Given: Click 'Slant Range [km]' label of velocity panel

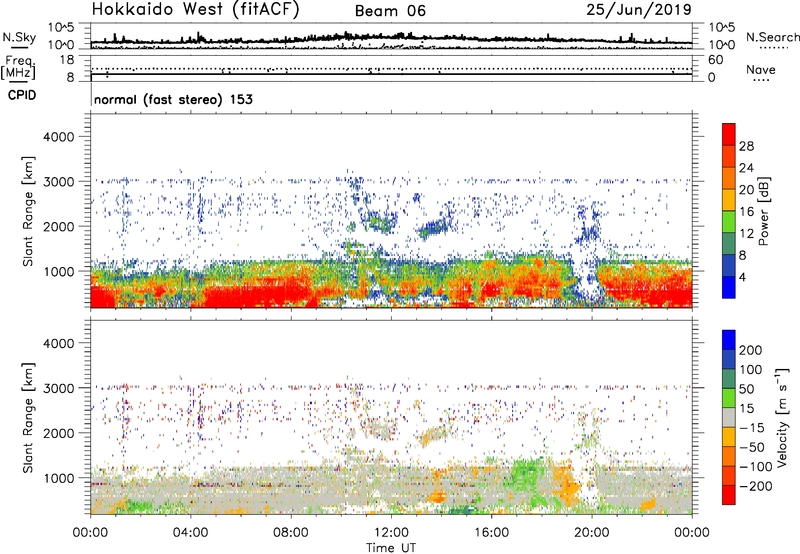Looking at the screenshot, I should [x=28, y=418].
